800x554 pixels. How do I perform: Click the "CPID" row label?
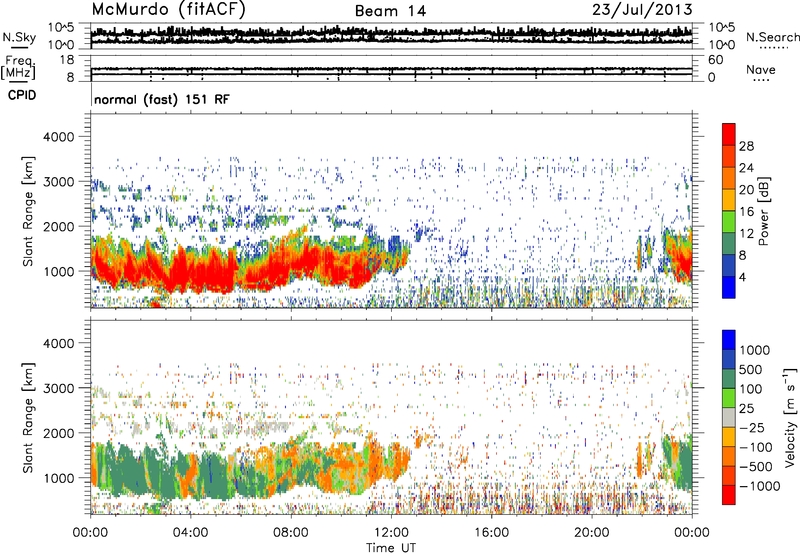(22, 95)
